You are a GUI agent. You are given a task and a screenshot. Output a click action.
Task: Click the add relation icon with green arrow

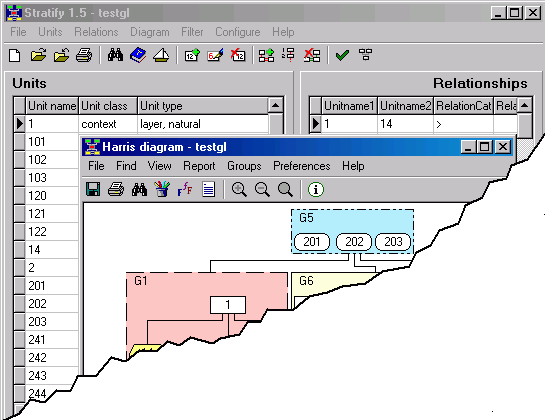[267, 55]
